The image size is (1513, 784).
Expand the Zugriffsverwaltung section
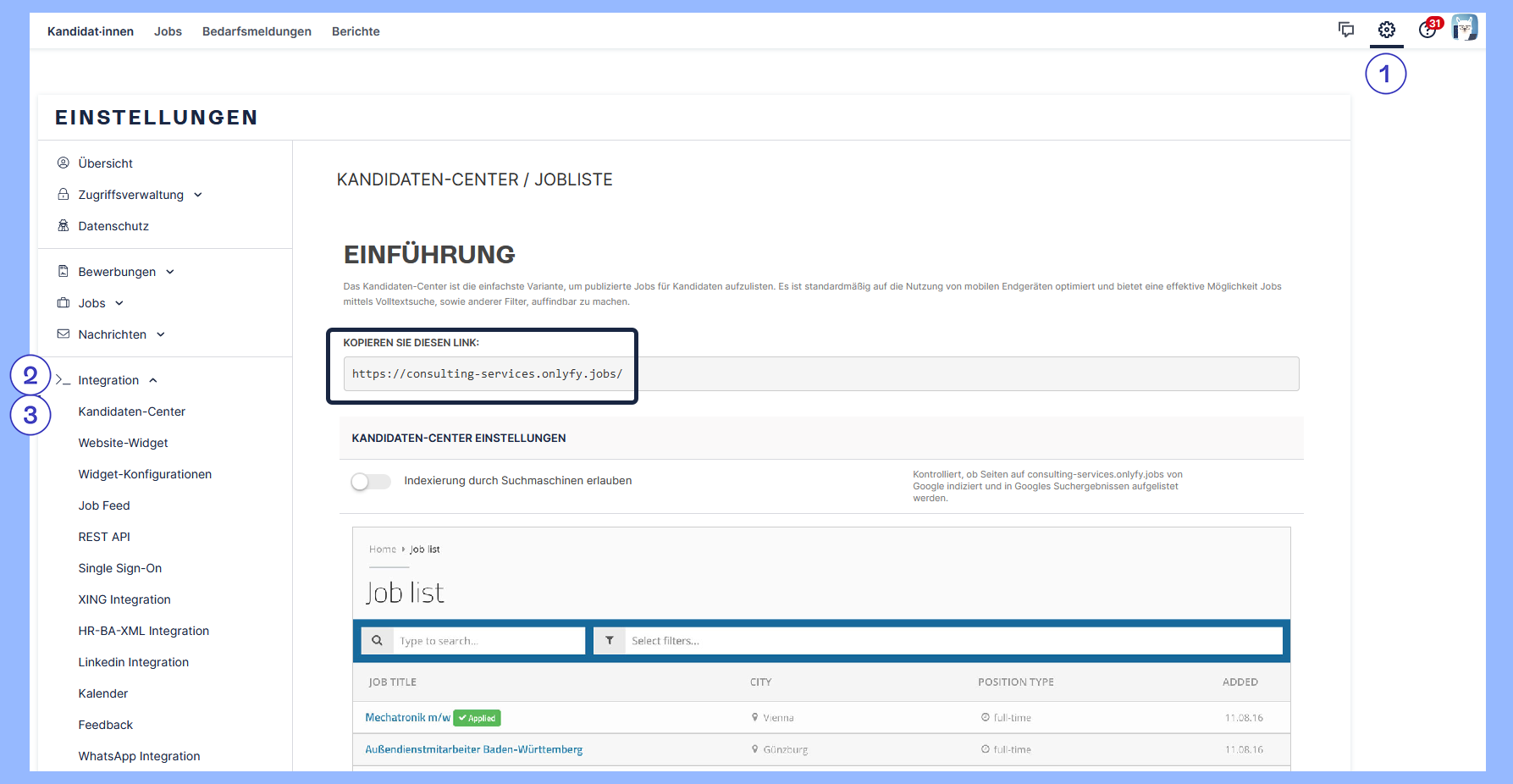[x=131, y=195]
